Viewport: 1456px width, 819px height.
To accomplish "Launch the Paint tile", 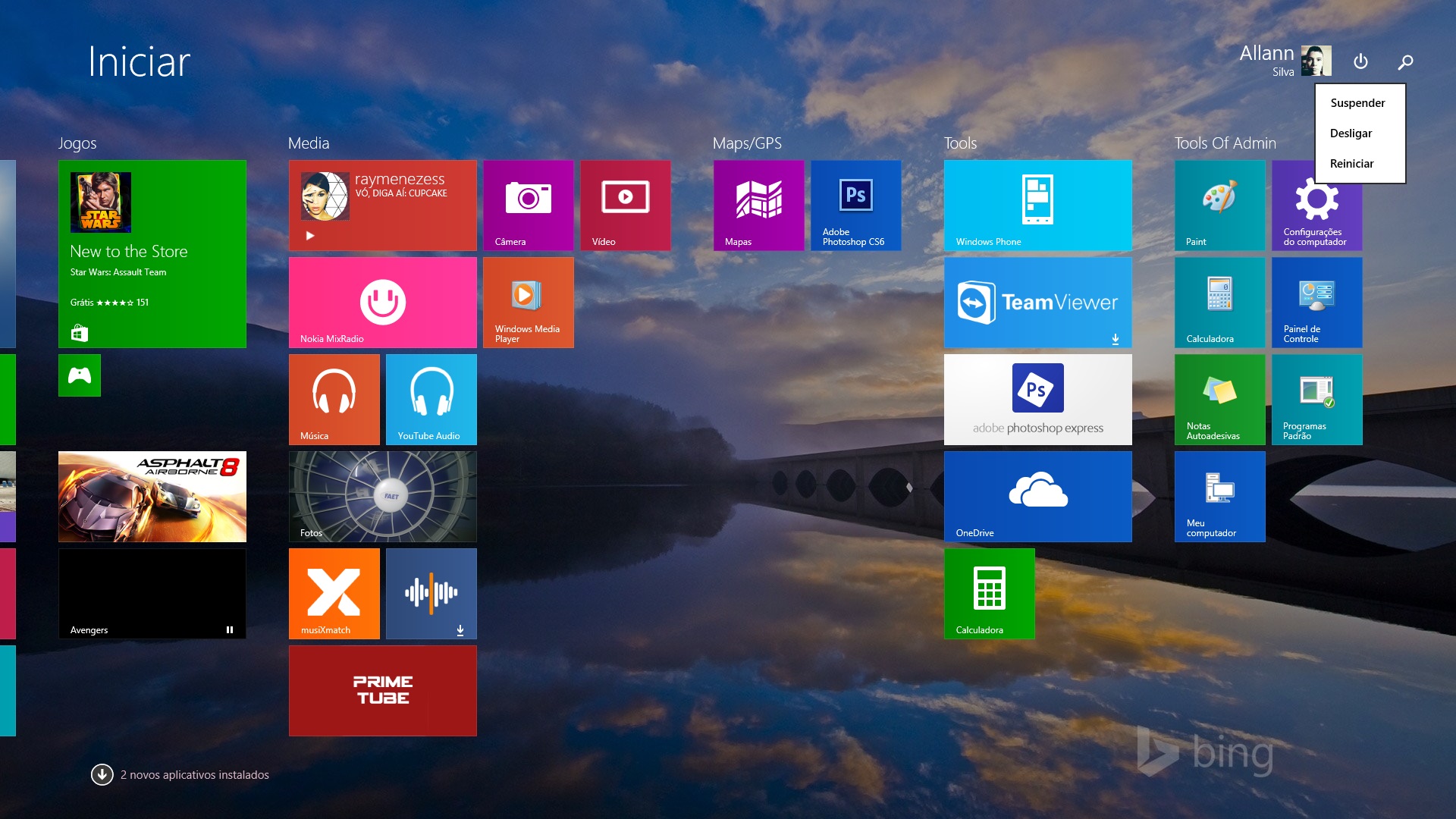I will 1219,205.
